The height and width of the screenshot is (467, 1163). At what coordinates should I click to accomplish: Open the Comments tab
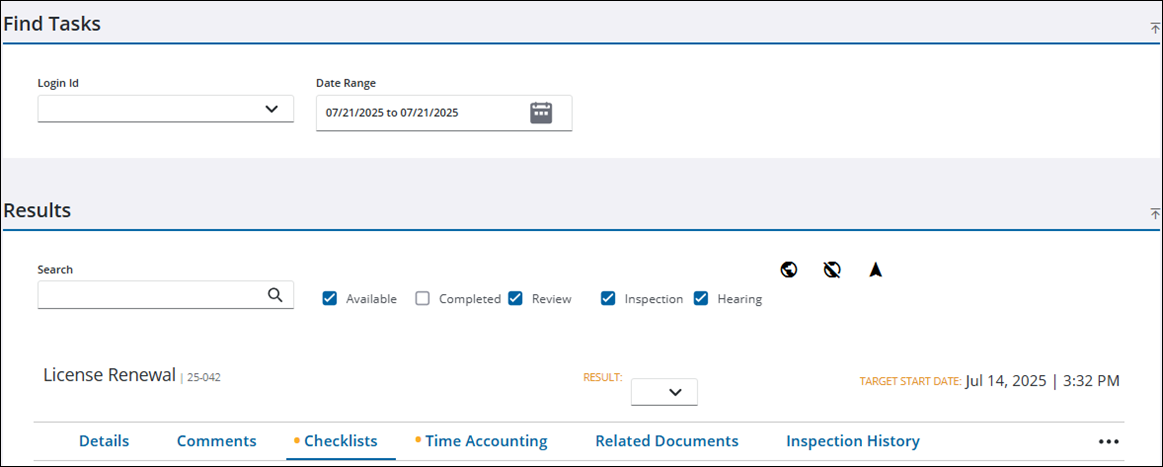pyautogui.click(x=216, y=441)
